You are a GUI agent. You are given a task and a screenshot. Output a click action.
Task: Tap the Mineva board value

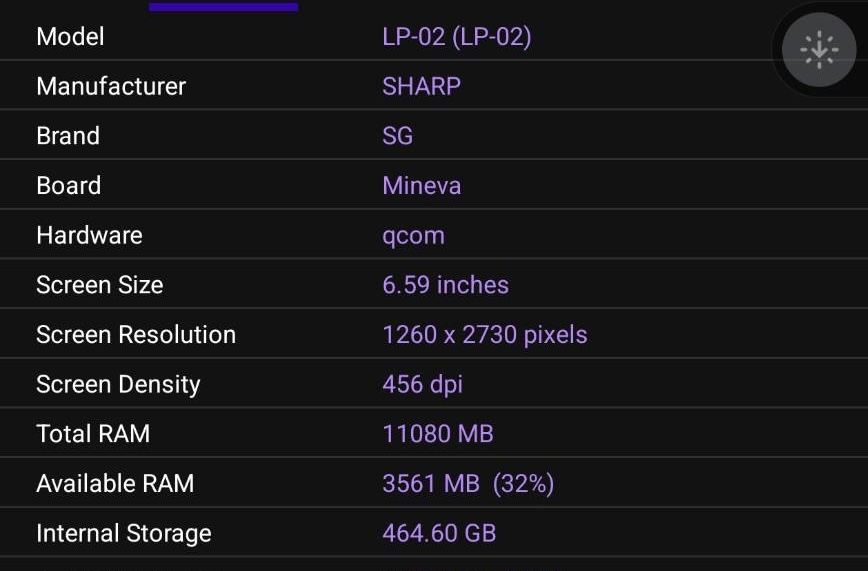coord(421,186)
